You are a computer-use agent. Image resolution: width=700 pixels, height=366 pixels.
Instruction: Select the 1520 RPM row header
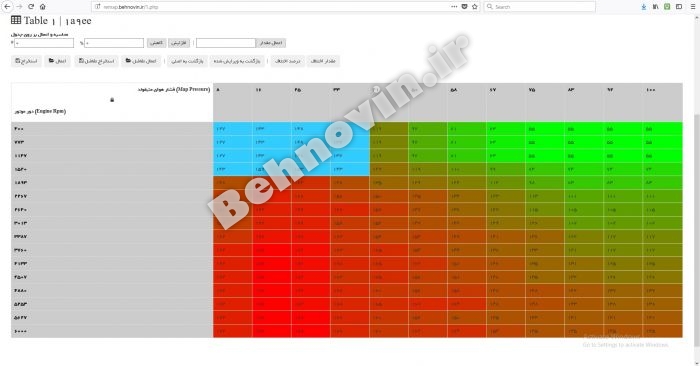[112, 169]
